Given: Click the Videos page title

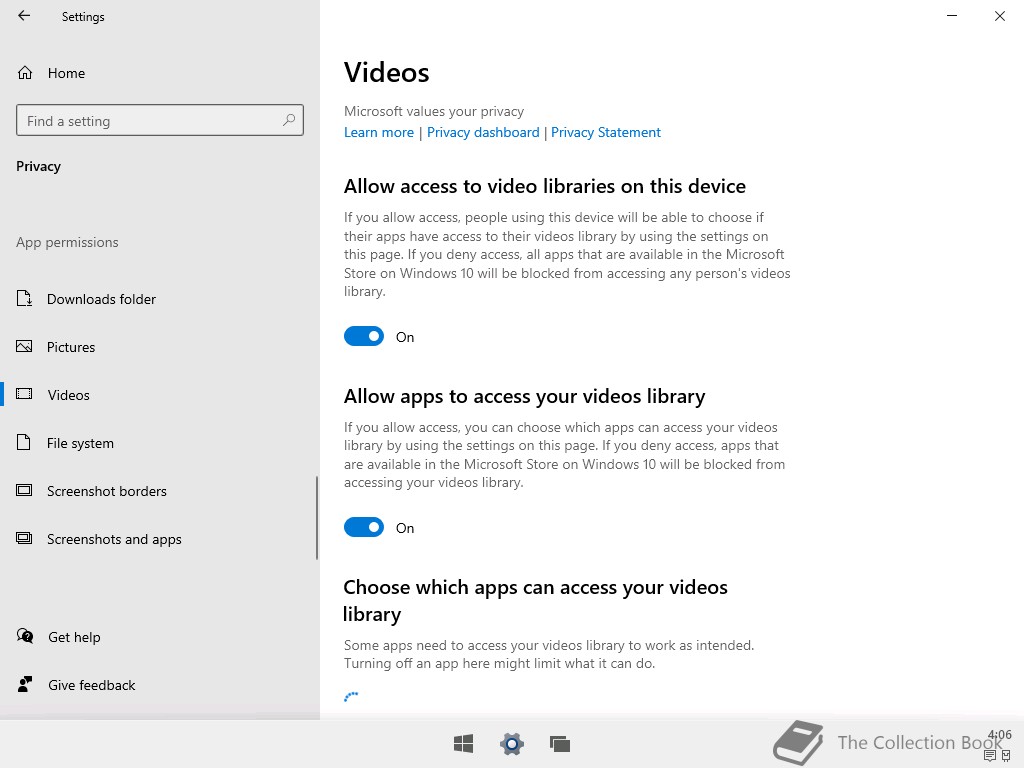Looking at the screenshot, I should [x=387, y=72].
